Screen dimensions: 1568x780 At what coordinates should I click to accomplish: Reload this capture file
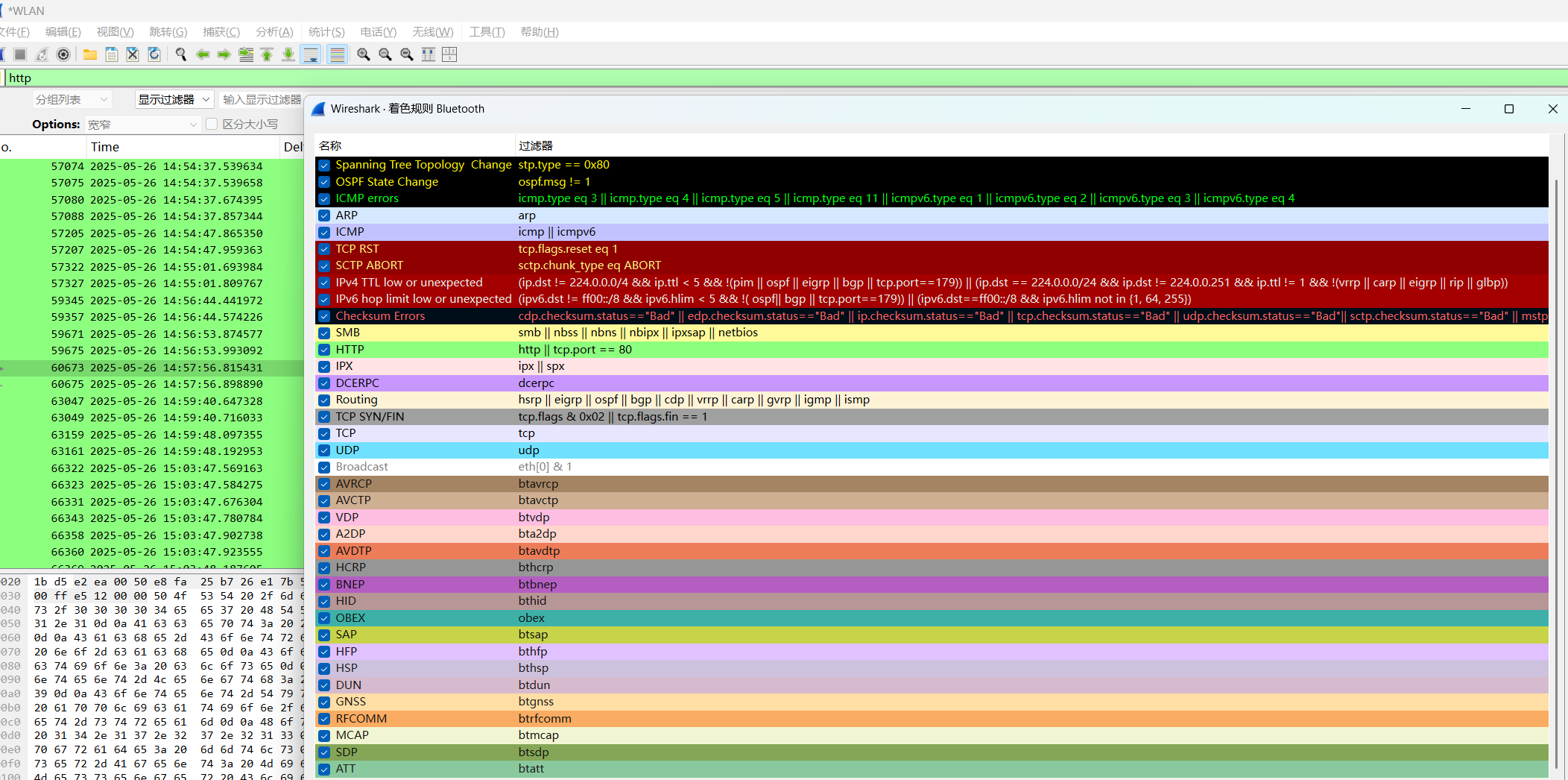click(x=154, y=54)
